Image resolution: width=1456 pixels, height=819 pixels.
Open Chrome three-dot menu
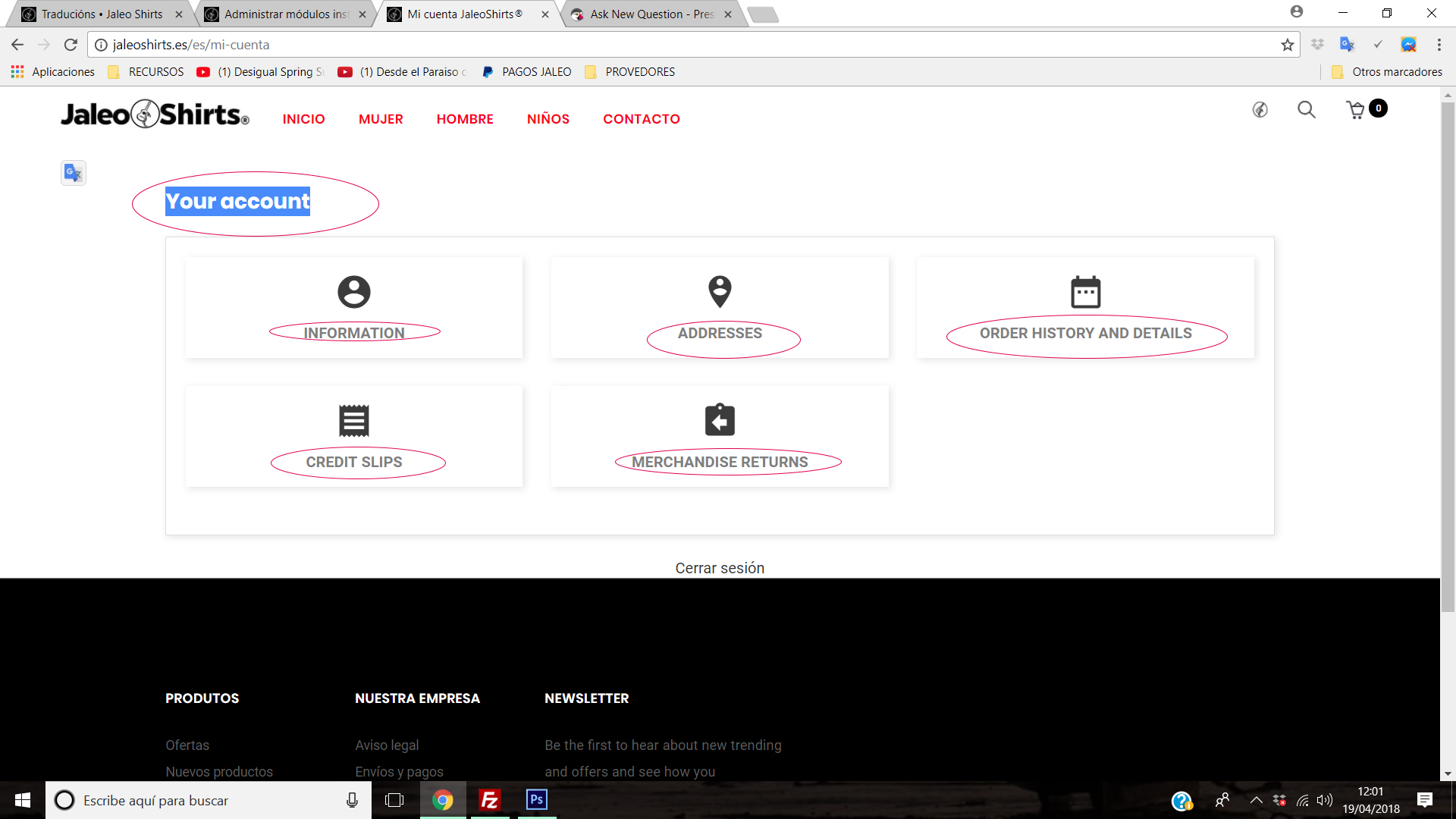(x=1439, y=45)
